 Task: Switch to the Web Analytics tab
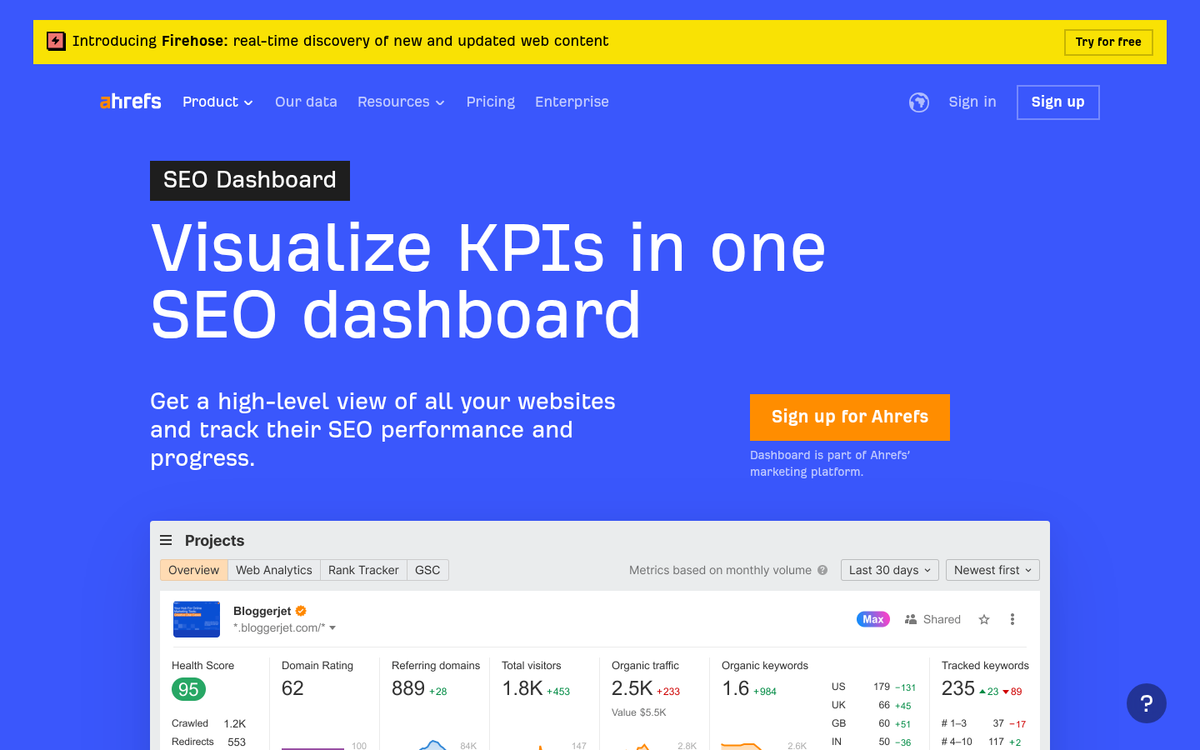[274, 570]
